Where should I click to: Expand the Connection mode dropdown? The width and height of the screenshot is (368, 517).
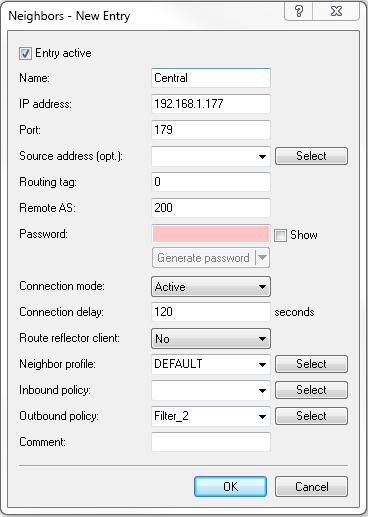pos(211,286)
